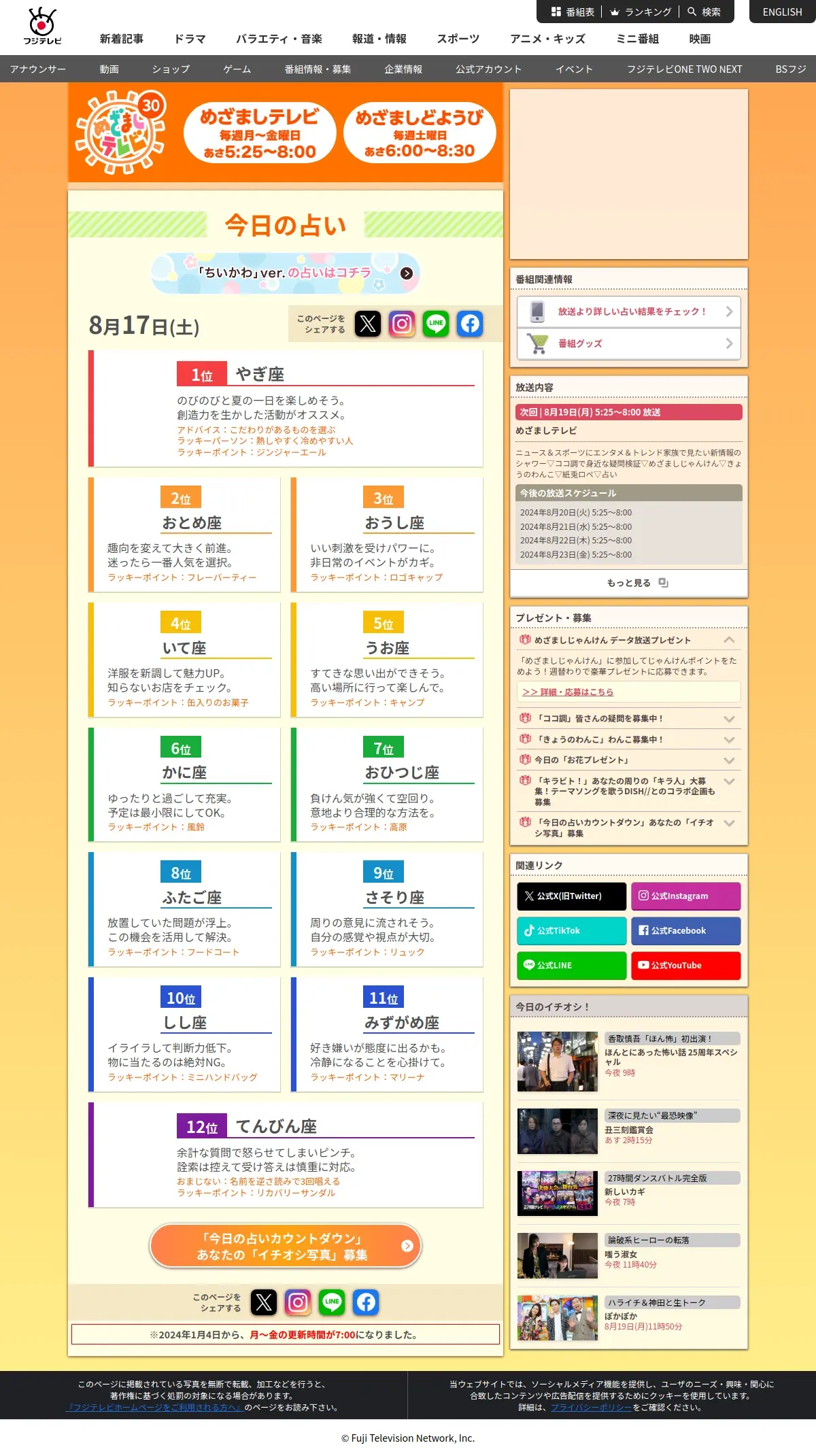Open 公式X(旧Twitter) link button
The width and height of the screenshot is (816, 1456).
pyautogui.click(x=571, y=896)
